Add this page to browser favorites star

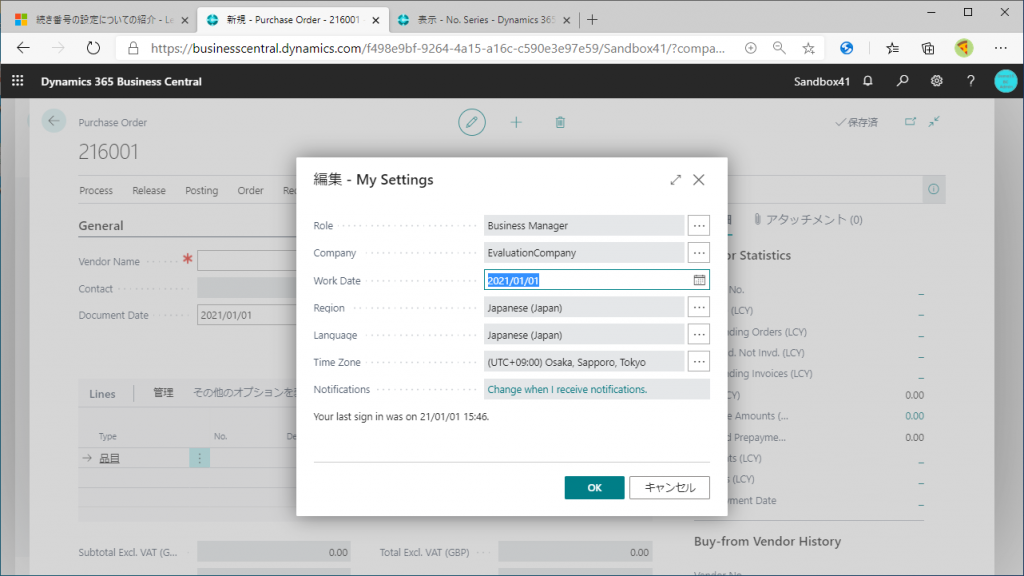point(808,48)
